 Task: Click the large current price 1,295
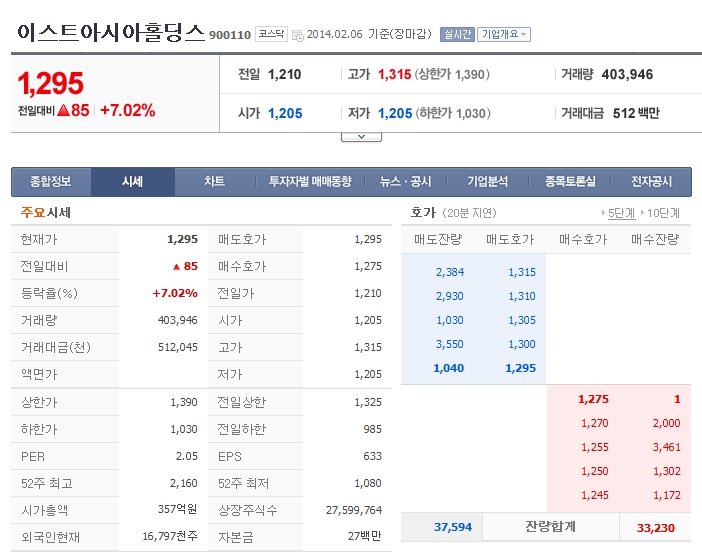click(51, 83)
